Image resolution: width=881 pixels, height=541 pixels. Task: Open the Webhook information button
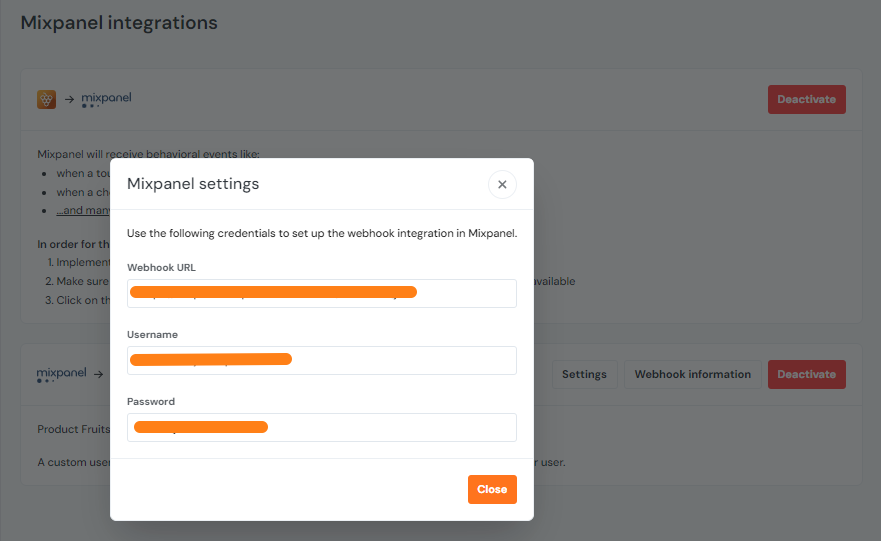[692, 374]
